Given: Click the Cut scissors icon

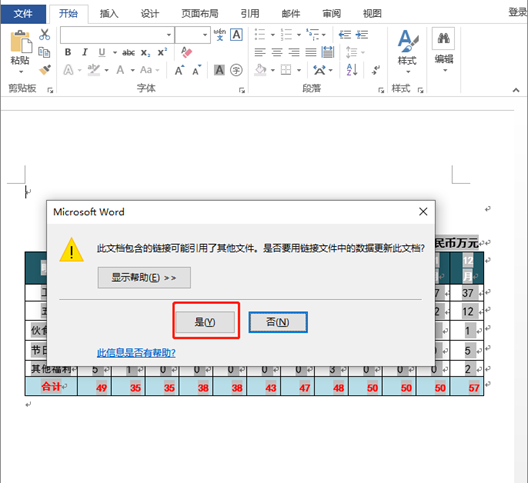Looking at the screenshot, I should 44,34.
